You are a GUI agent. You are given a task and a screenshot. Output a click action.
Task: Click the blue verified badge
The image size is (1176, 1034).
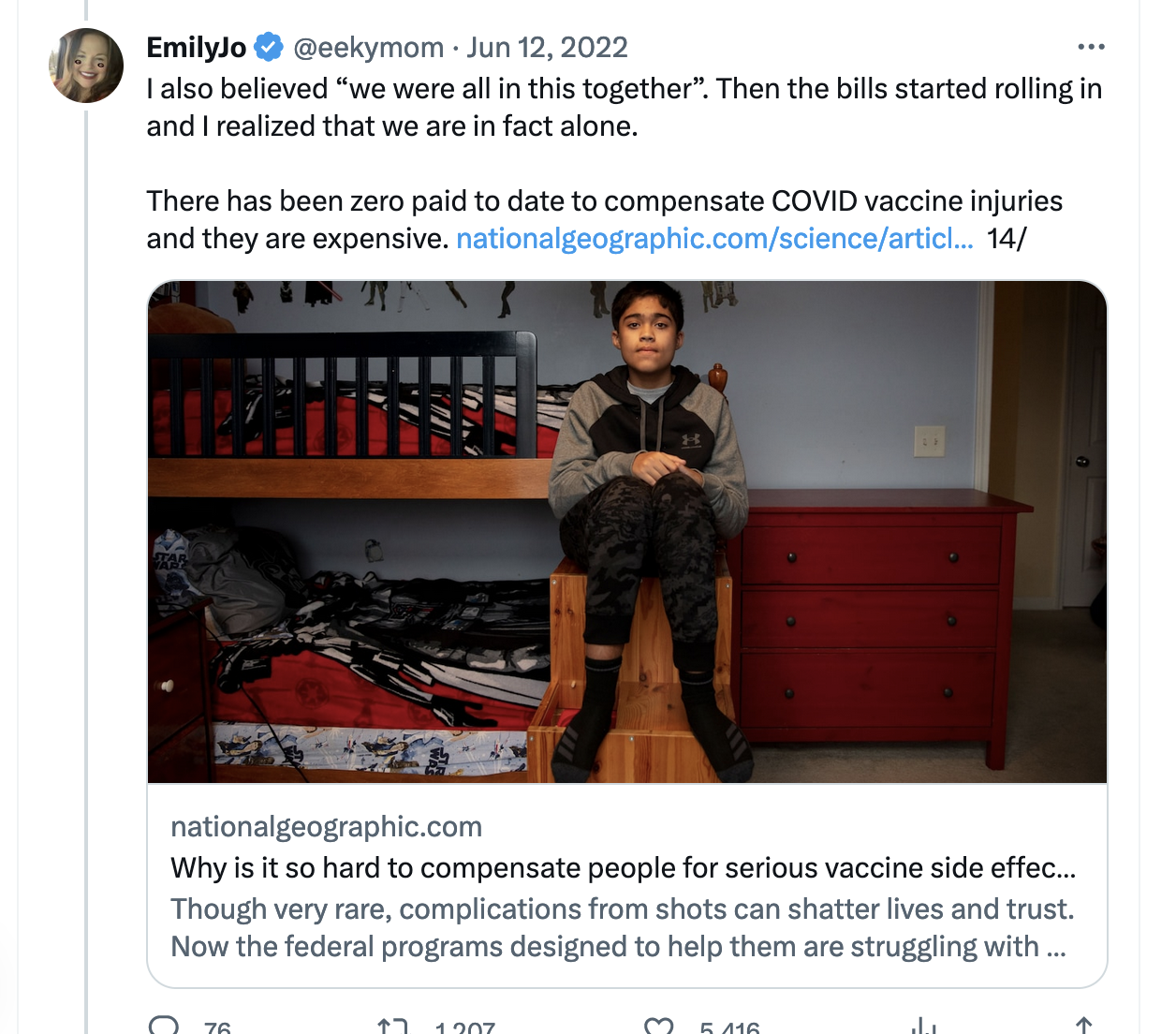[x=270, y=47]
